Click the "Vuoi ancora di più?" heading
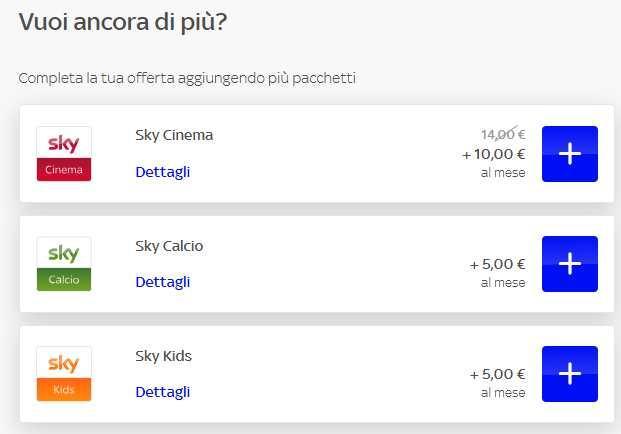 pyautogui.click(x=122, y=21)
